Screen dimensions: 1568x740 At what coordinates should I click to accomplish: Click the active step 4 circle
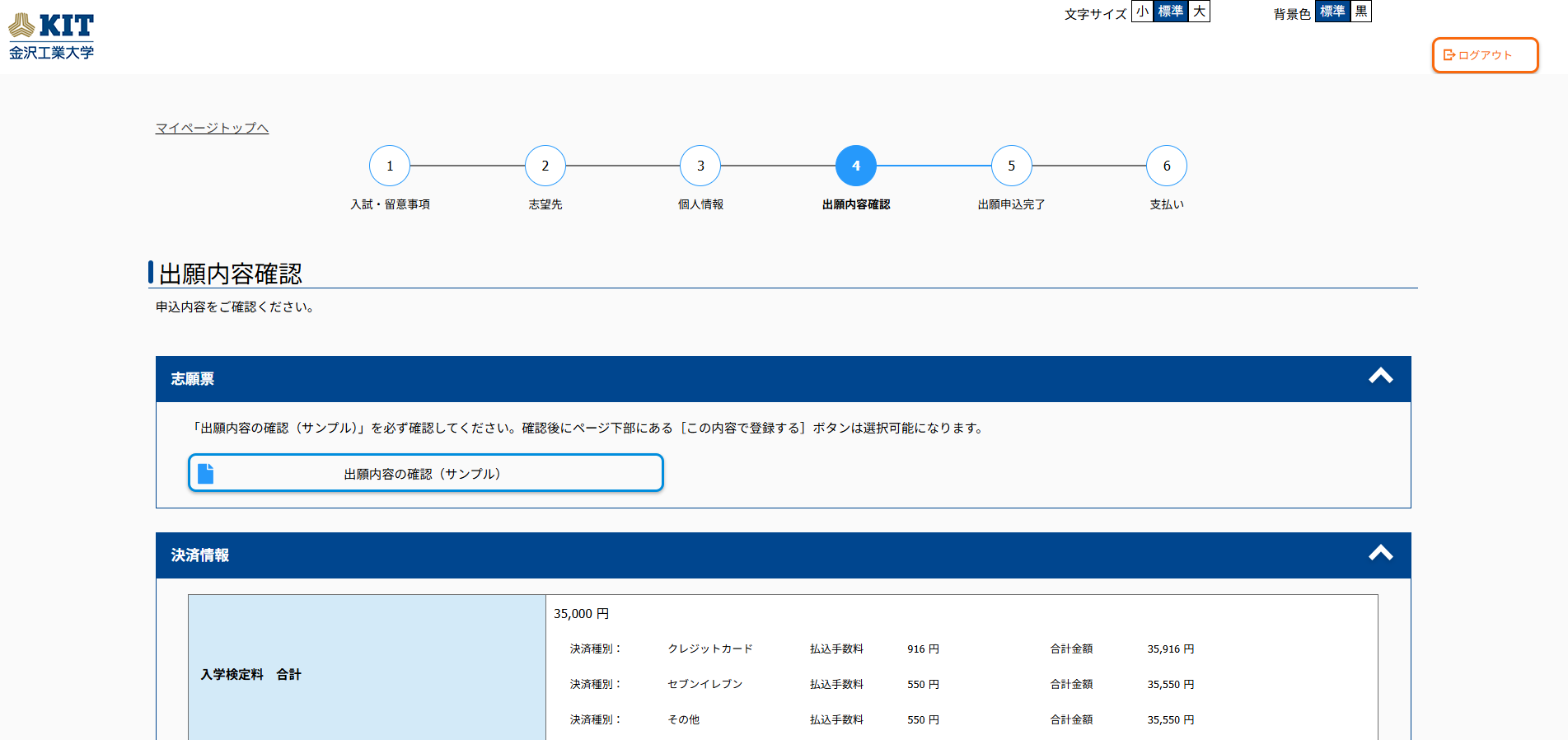click(855, 166)
